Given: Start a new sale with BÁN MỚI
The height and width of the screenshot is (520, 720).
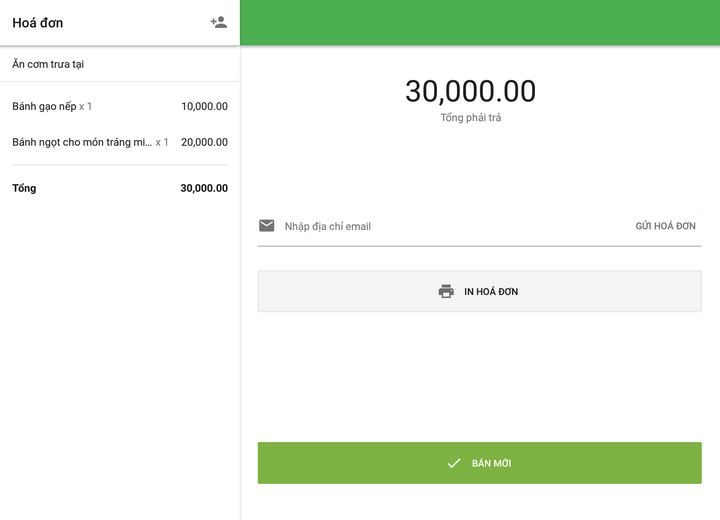Looking at the screenshot, I should 491,463.
